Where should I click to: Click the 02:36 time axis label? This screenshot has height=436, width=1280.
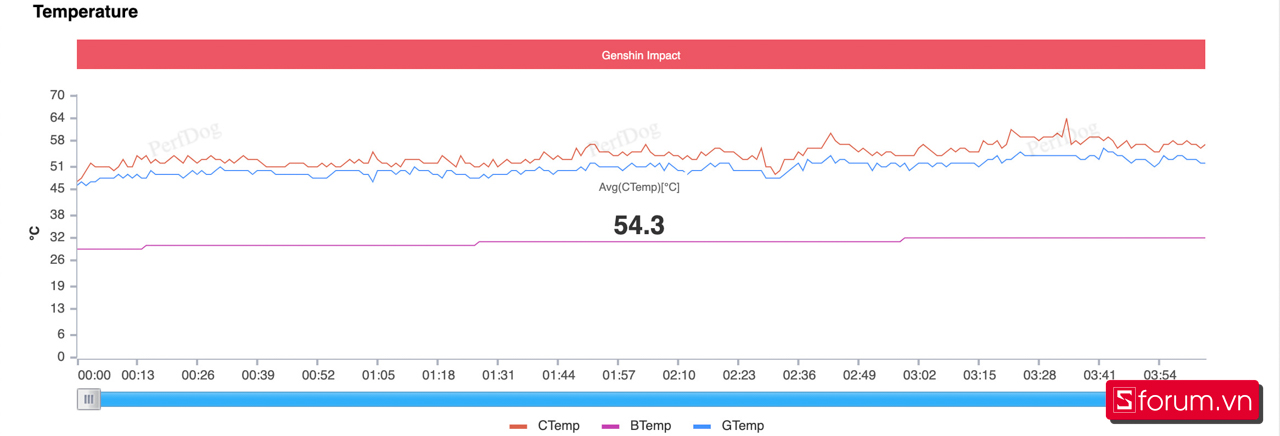[798, 375]
